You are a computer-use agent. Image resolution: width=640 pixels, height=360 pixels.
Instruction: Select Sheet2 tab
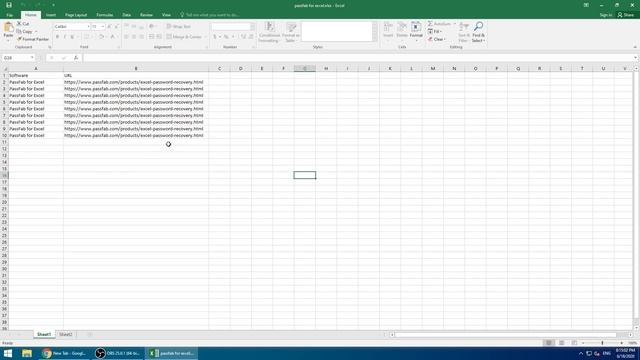[x=66, y=334]
